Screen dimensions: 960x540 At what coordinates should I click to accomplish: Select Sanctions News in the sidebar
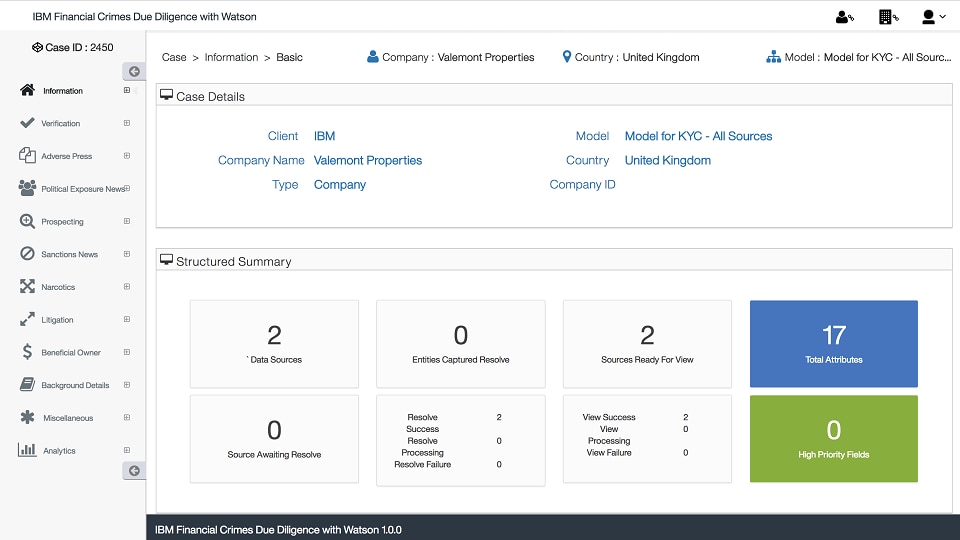(69, 254)
